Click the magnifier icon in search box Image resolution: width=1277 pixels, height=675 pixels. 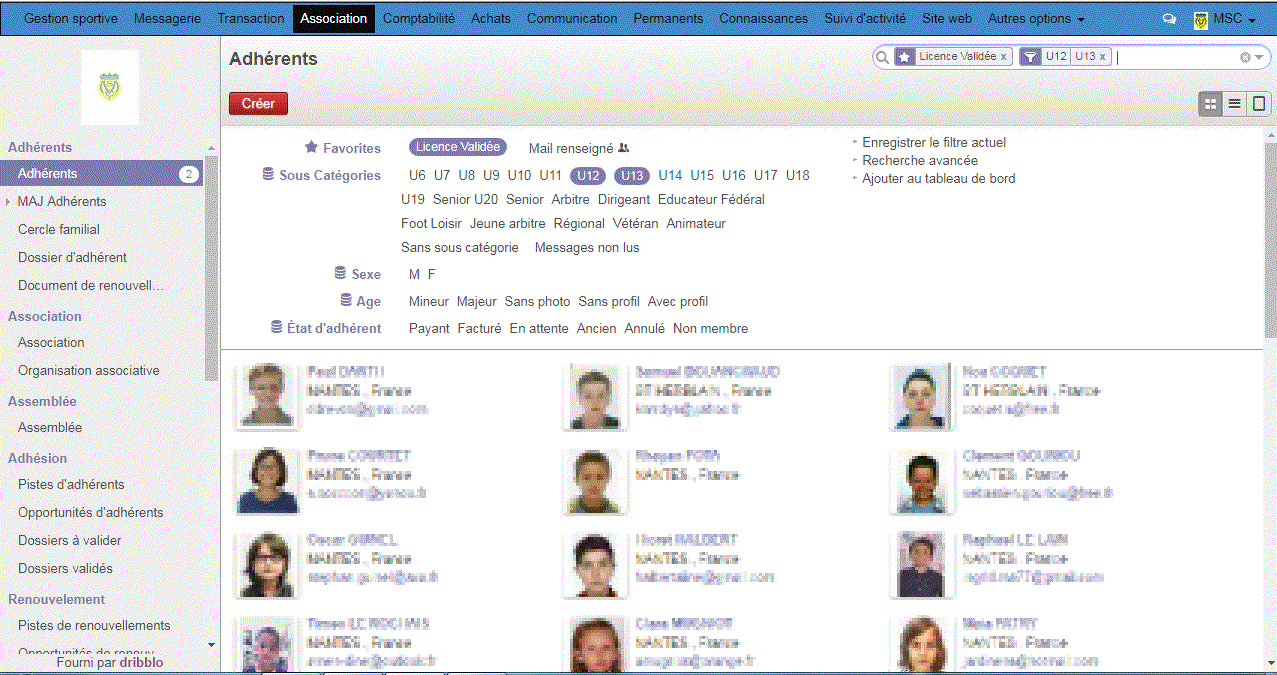tap(882, 58)
